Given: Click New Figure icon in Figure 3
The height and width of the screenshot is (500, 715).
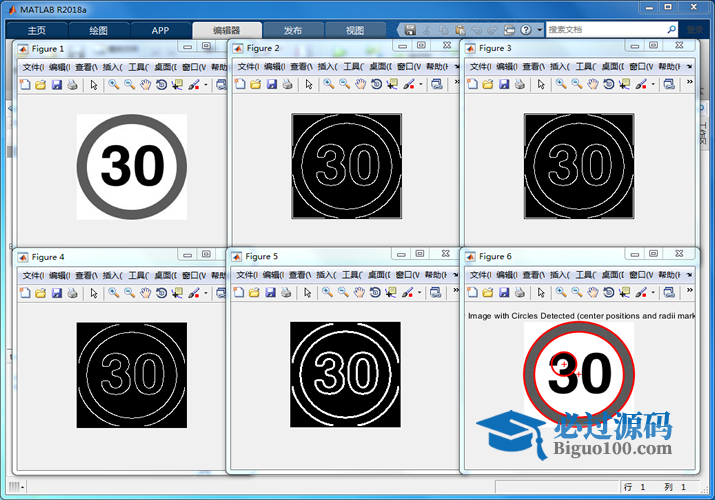Looking at the screenshot, I should click(x=473, y=85).
